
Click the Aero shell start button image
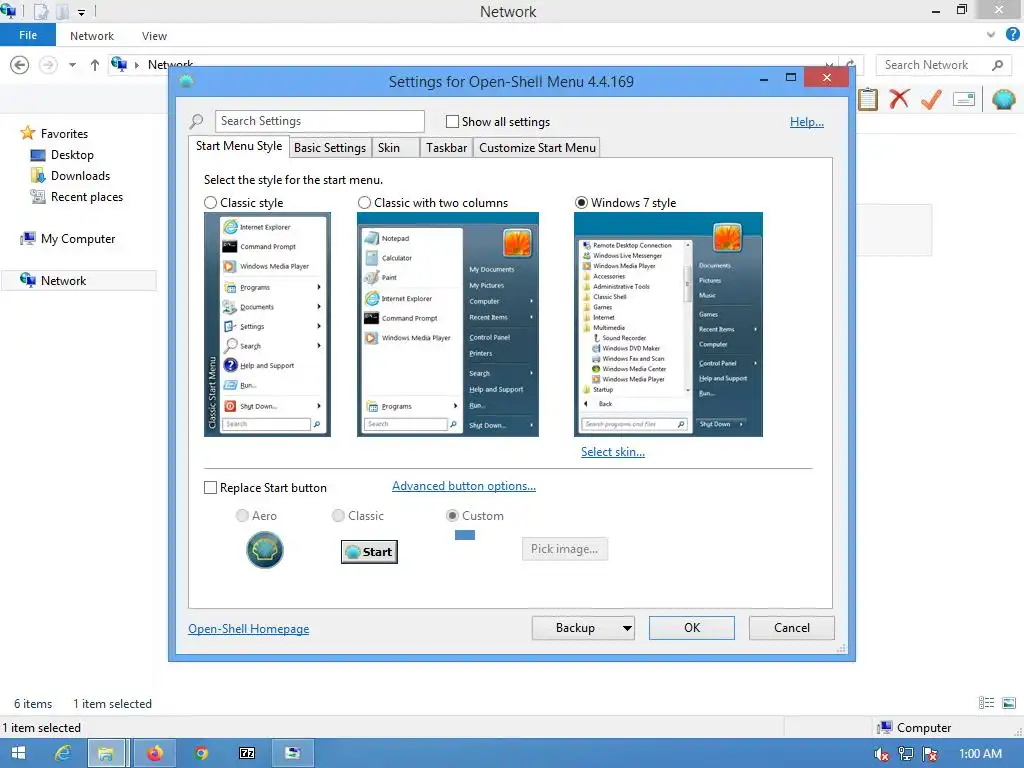[264, 550]
